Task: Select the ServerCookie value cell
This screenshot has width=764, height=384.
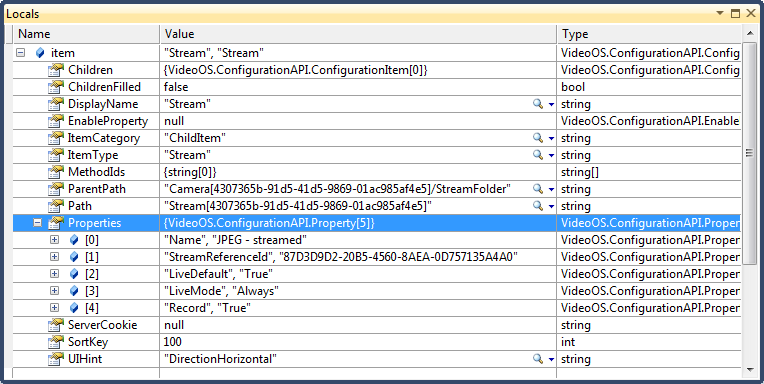Action: point(358,325)
